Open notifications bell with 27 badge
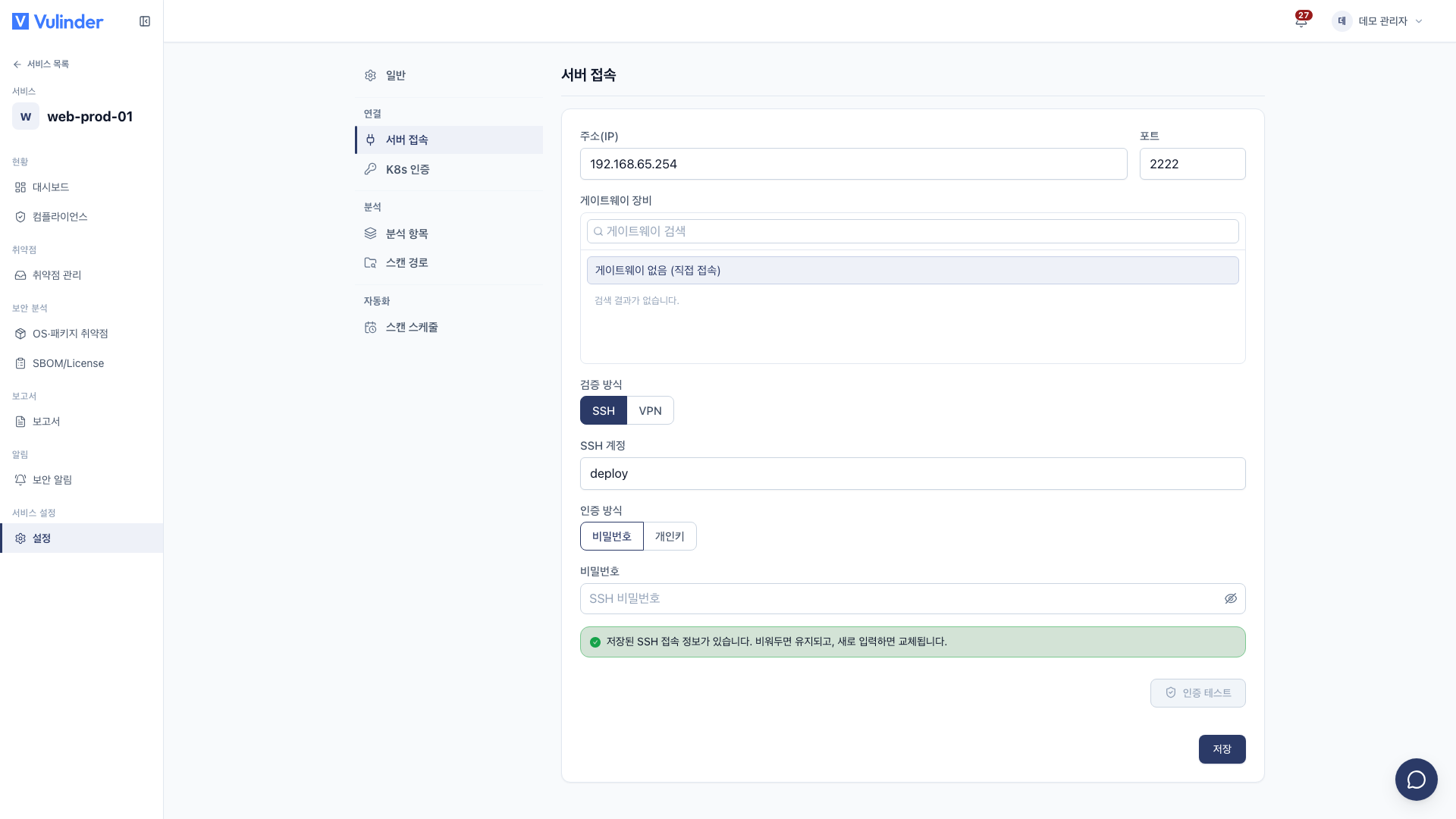Viewport: 1456px width, 819px height. (x=1301, y=20)
